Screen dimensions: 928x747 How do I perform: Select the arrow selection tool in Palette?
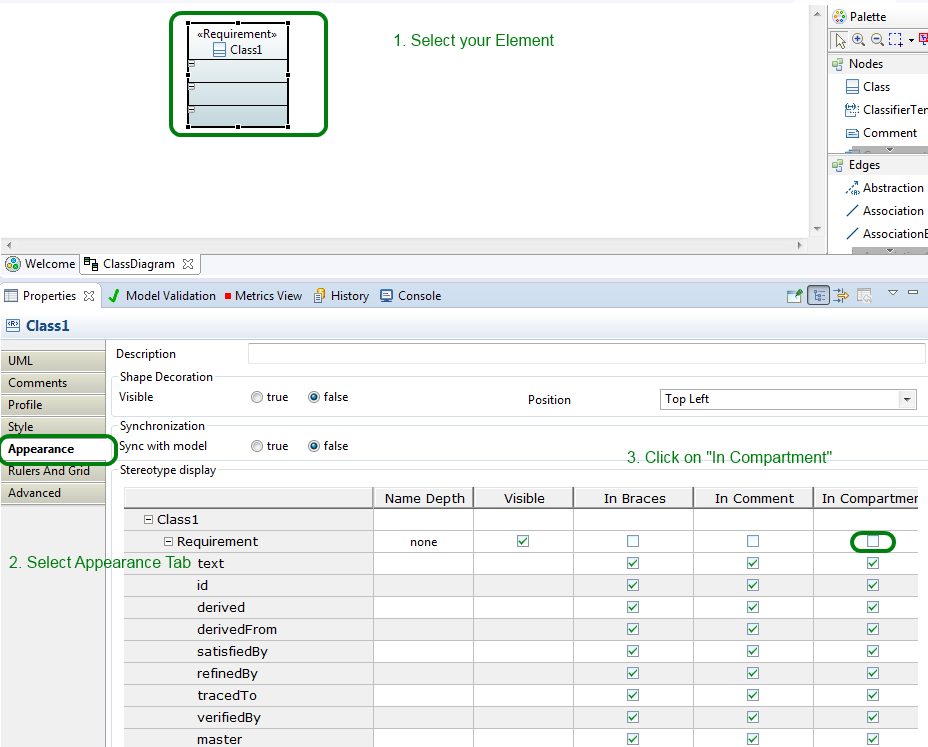coord(840,40)
